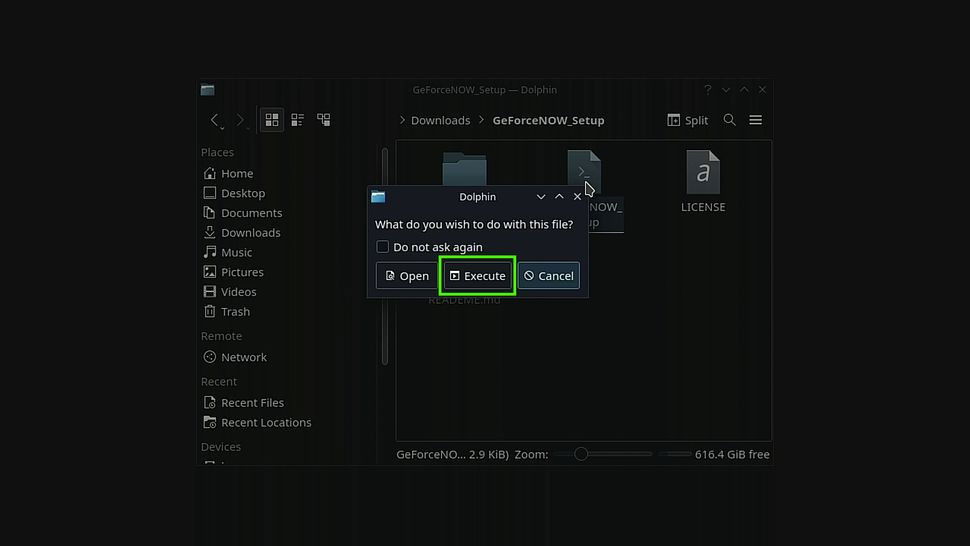Image resolution: width=970 pixels, height=546 pixels.
Task: Click the Places panel scrollbar
Action: (x=385, y=256)
